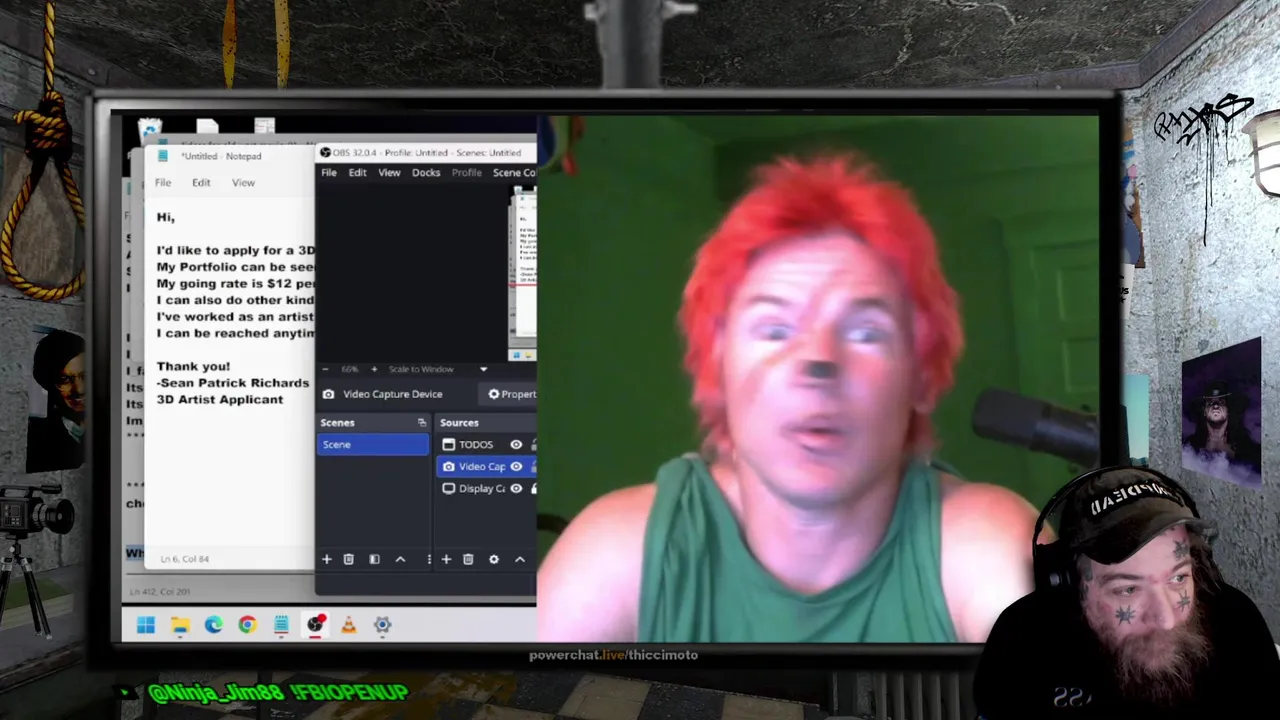Pop out the Scenes dock with its float icon
This screenshot has width=1280, height=720.
click(x=421, y=423)
